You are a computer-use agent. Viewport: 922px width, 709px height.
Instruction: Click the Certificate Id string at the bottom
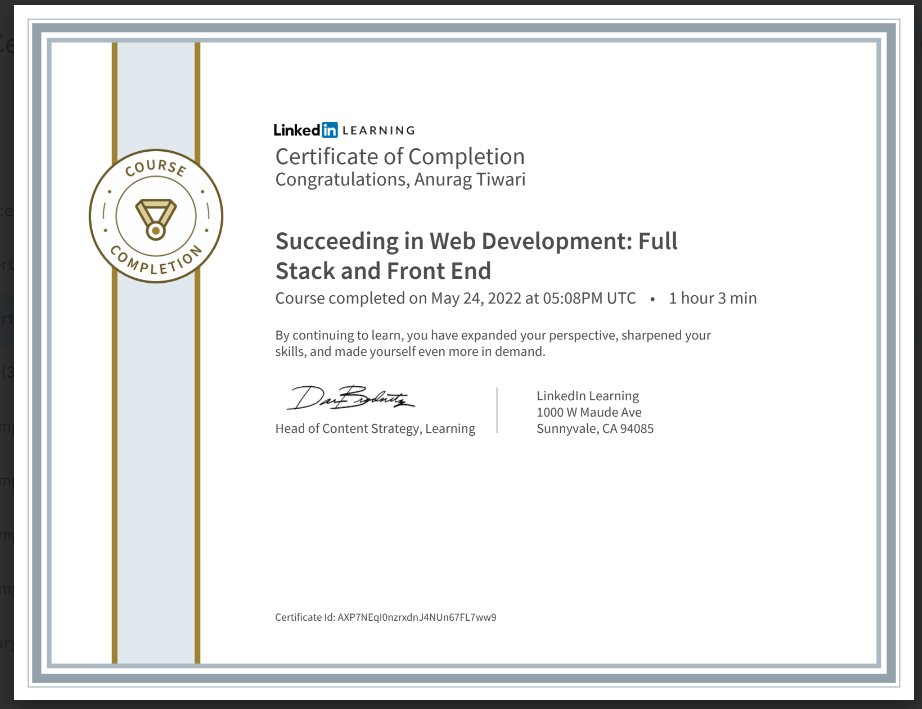click(x=386, y=617)
